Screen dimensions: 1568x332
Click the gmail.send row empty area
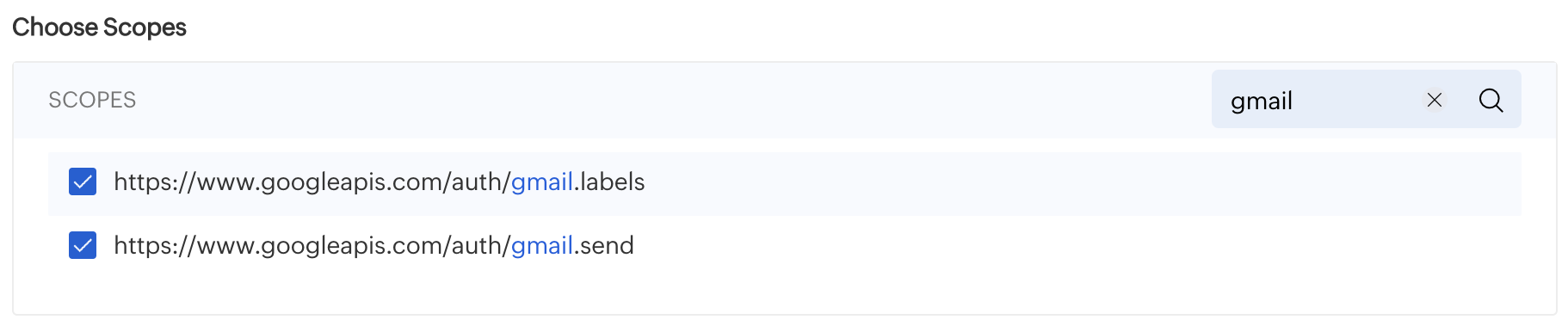coord(1076,246)
